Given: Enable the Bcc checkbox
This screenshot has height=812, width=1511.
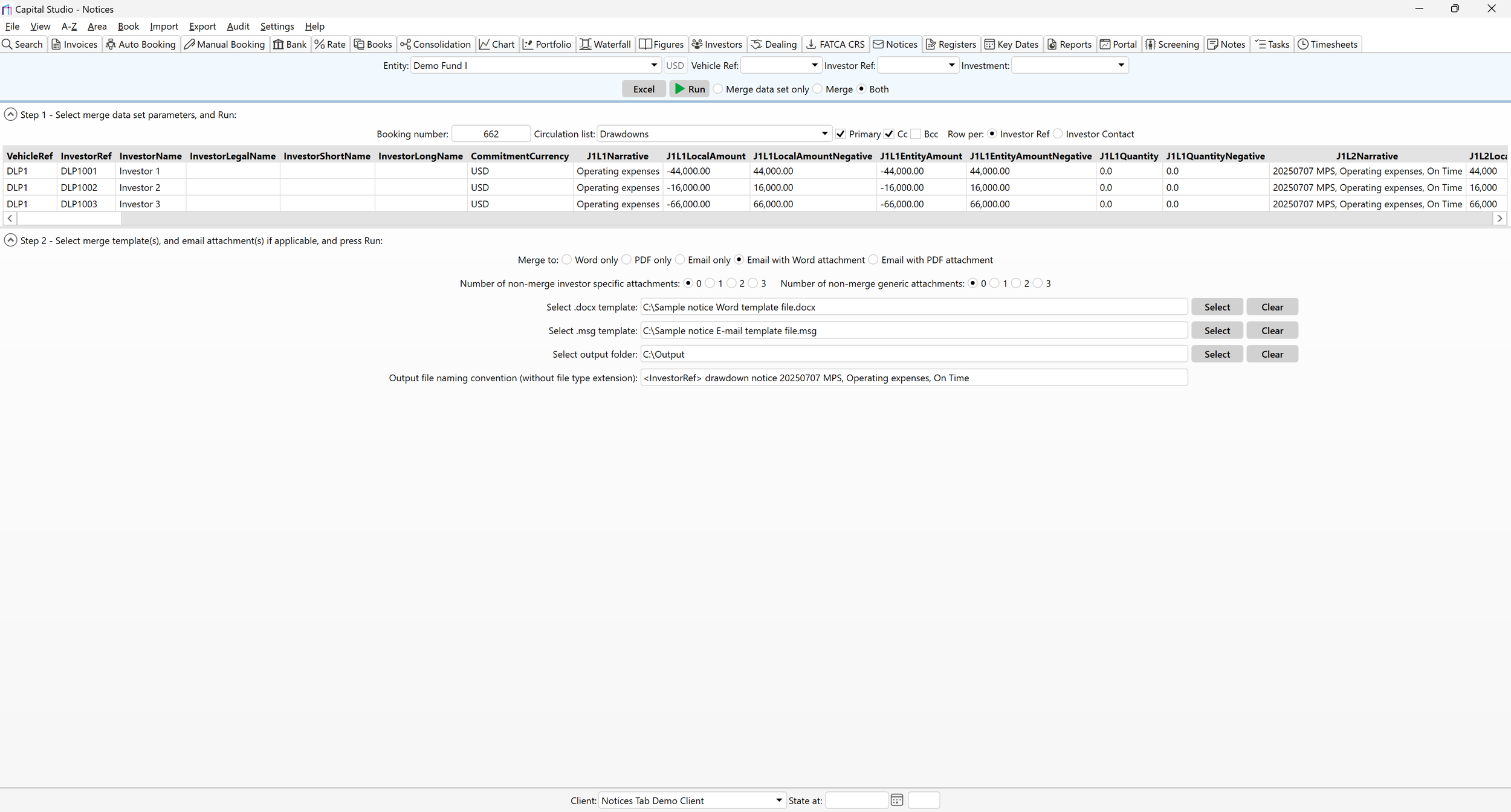Looking at the screenshot, I should [916, 134].
